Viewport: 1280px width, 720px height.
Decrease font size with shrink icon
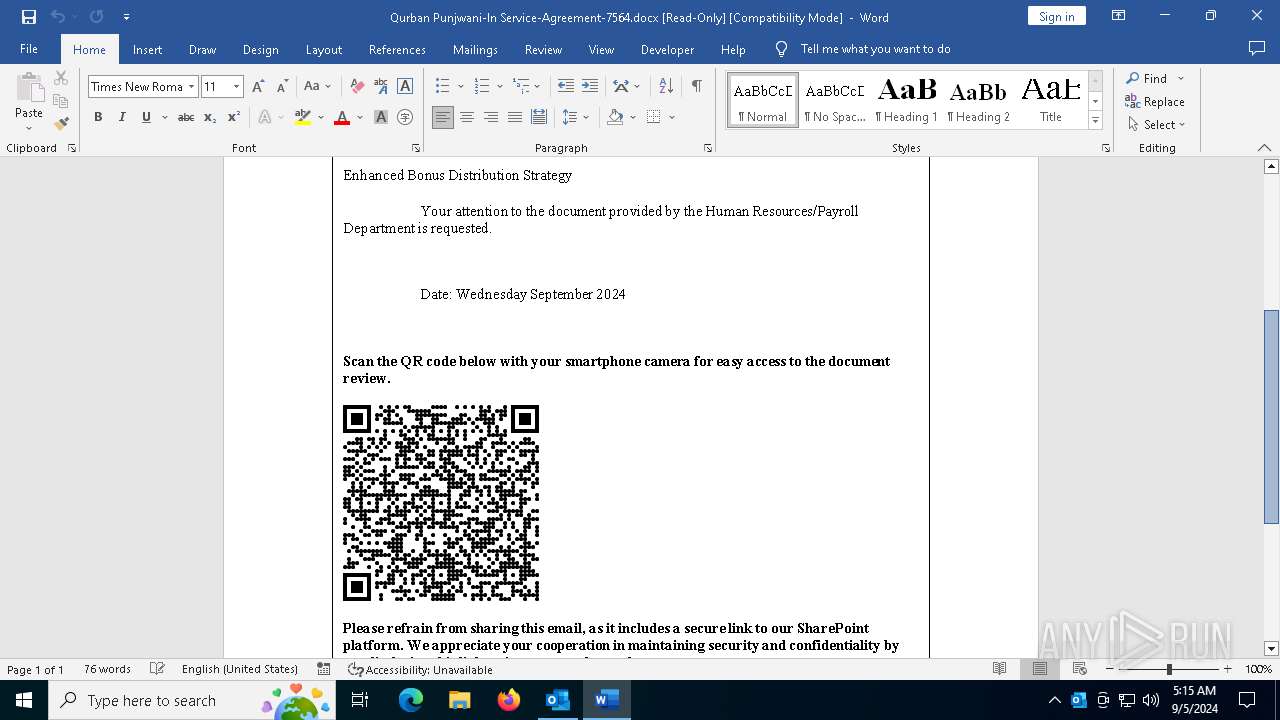[x=282, y=87]
